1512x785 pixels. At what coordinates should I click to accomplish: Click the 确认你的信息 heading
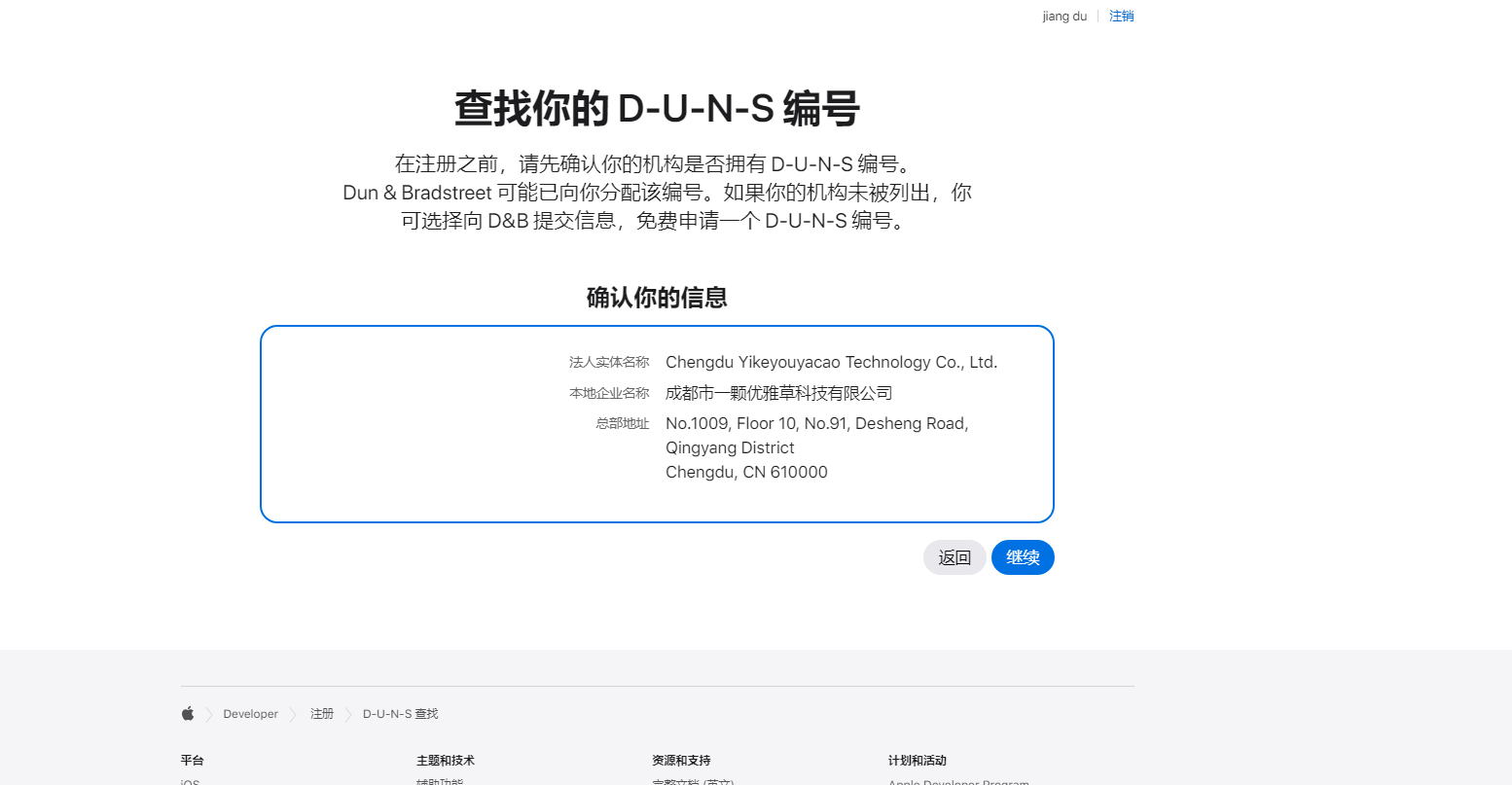coord(657,298)
